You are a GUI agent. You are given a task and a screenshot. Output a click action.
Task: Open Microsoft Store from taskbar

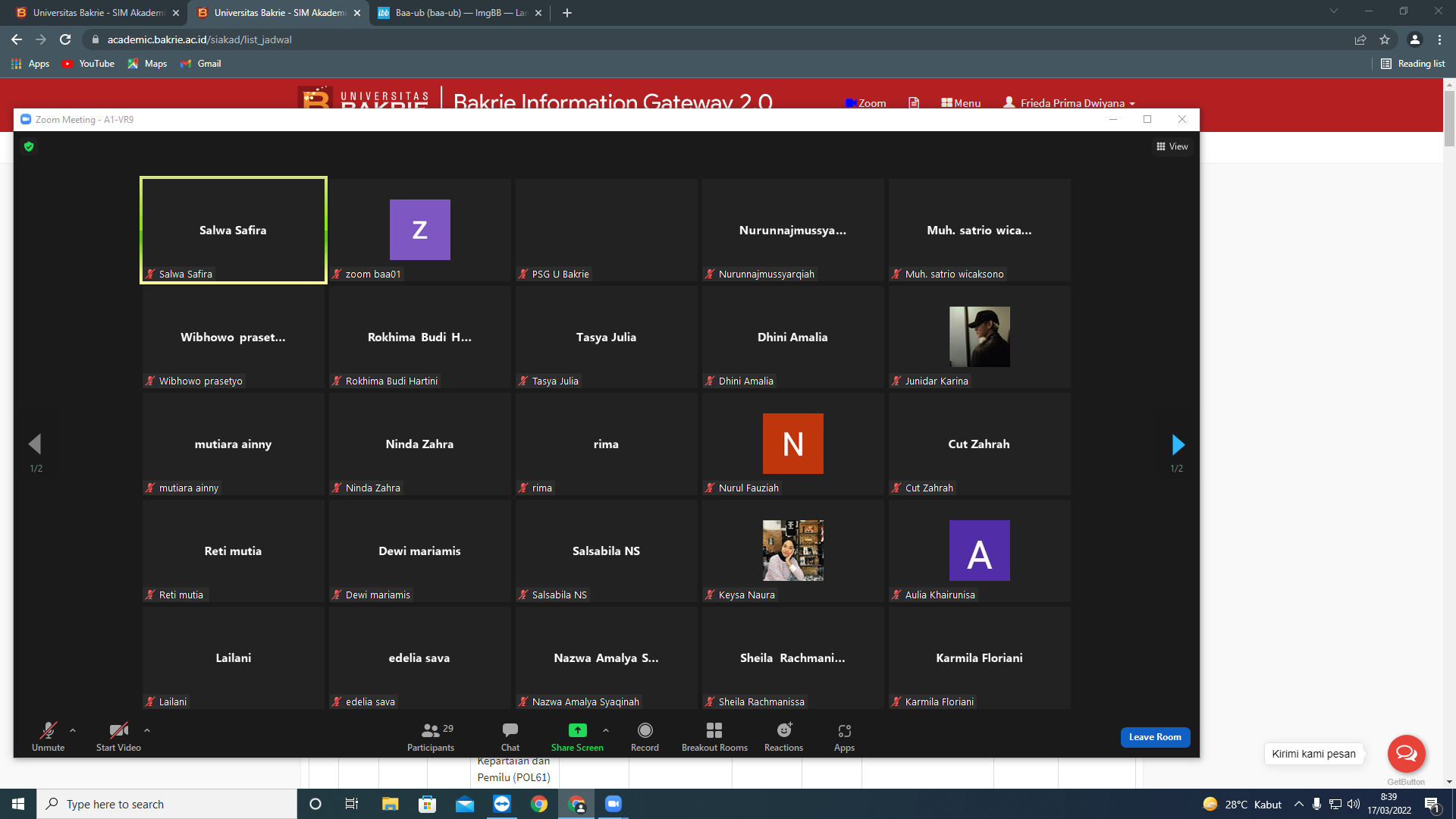pos(428,804)
